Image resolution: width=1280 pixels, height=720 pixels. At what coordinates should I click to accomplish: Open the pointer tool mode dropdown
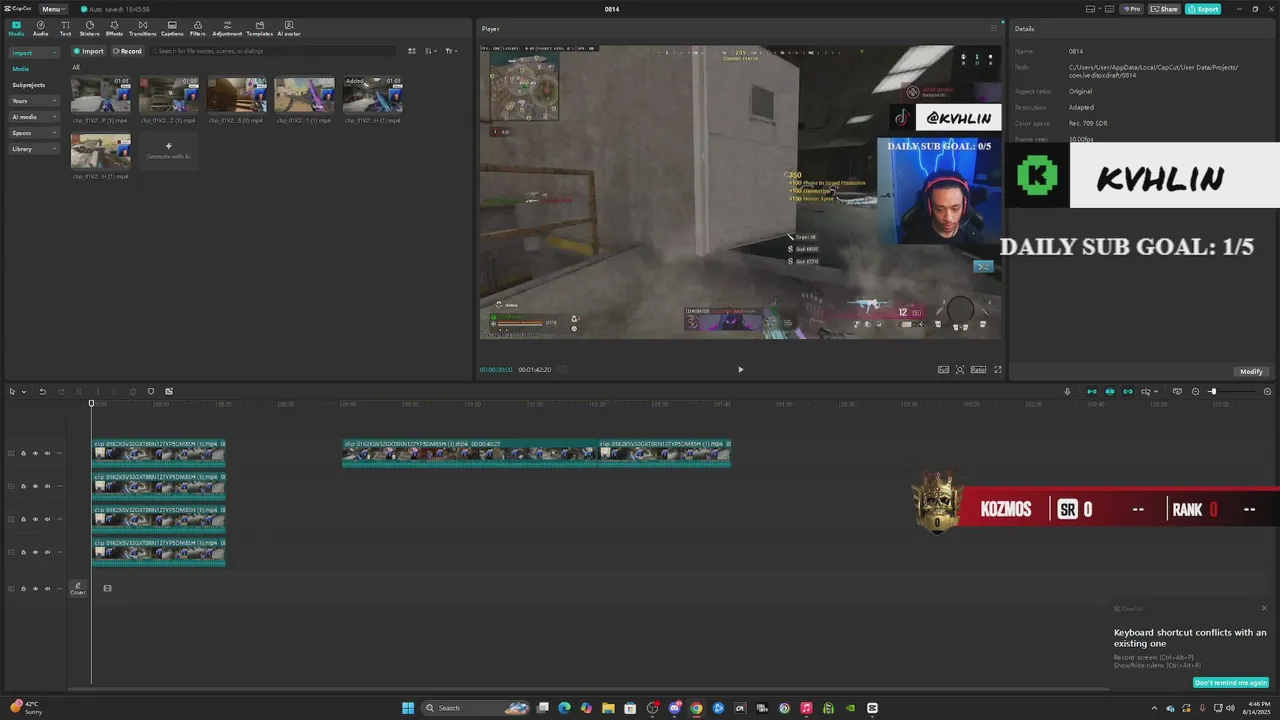24,391
